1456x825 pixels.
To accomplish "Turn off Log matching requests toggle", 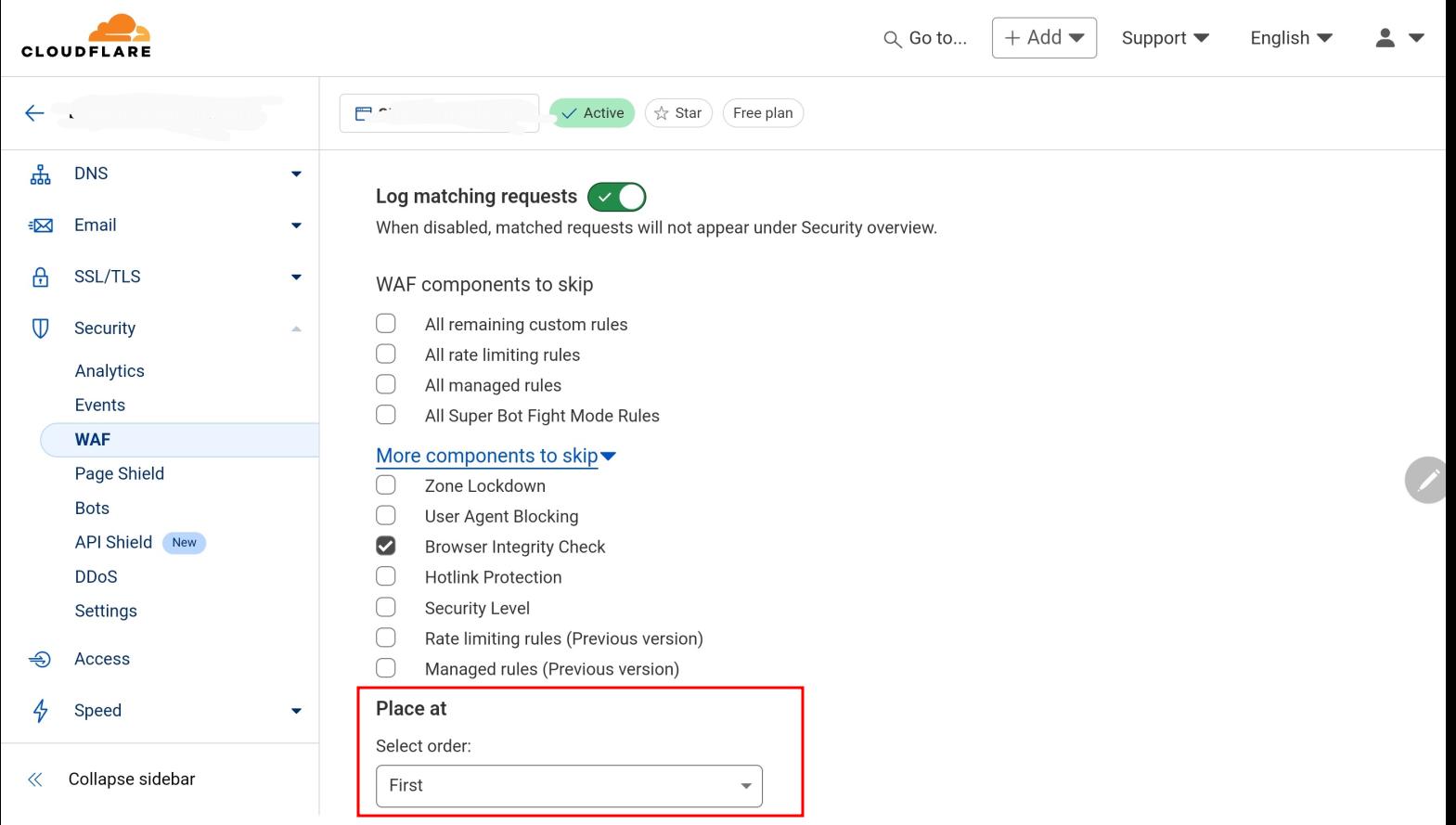I will (616, 197).
